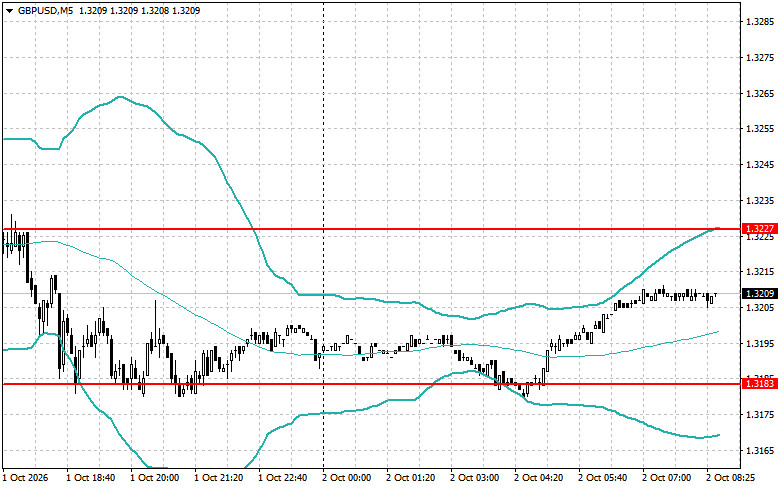Click the 1 Oct 22:40 time label
Image resolution: width=781 pixels, height=489 pixels.
pyautogui.click(x=282, y=478)
